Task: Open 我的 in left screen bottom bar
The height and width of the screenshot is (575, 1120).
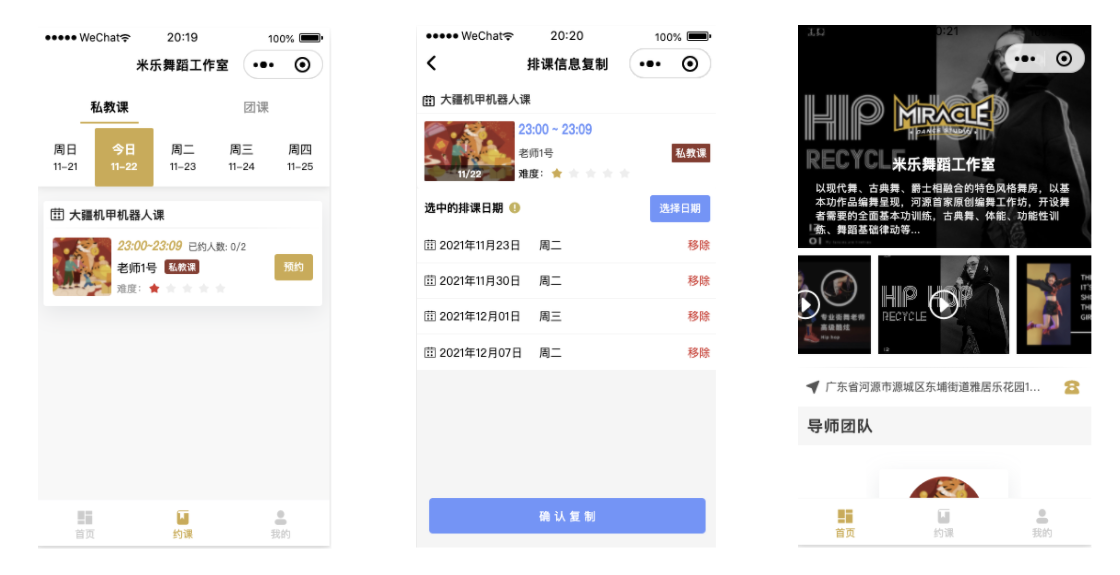Action: [281, 524]
